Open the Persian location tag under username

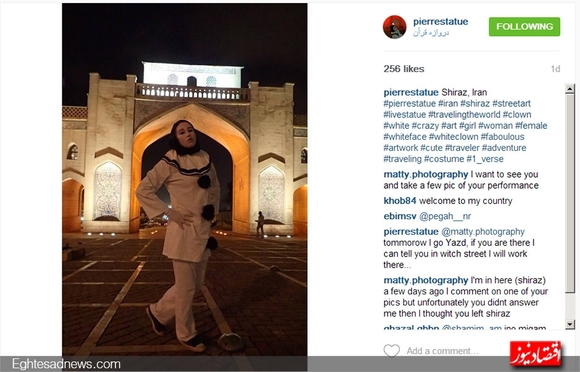pyautogui.click(x=431, y=33)
